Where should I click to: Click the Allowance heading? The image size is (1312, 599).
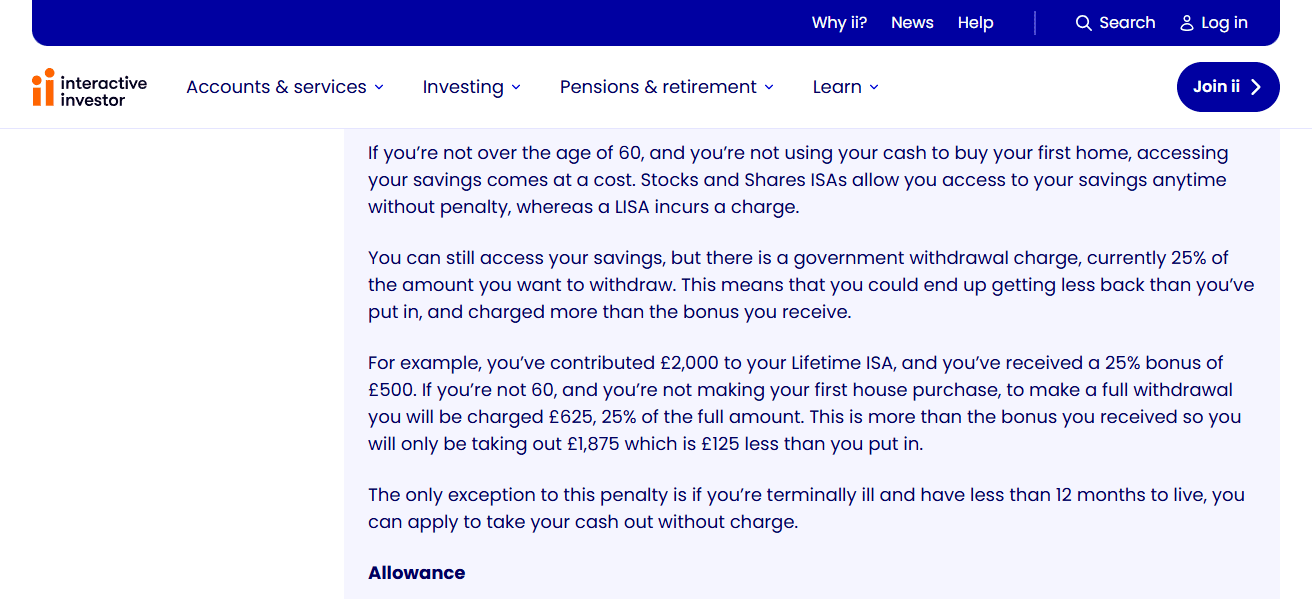click(x=416, y=573)
